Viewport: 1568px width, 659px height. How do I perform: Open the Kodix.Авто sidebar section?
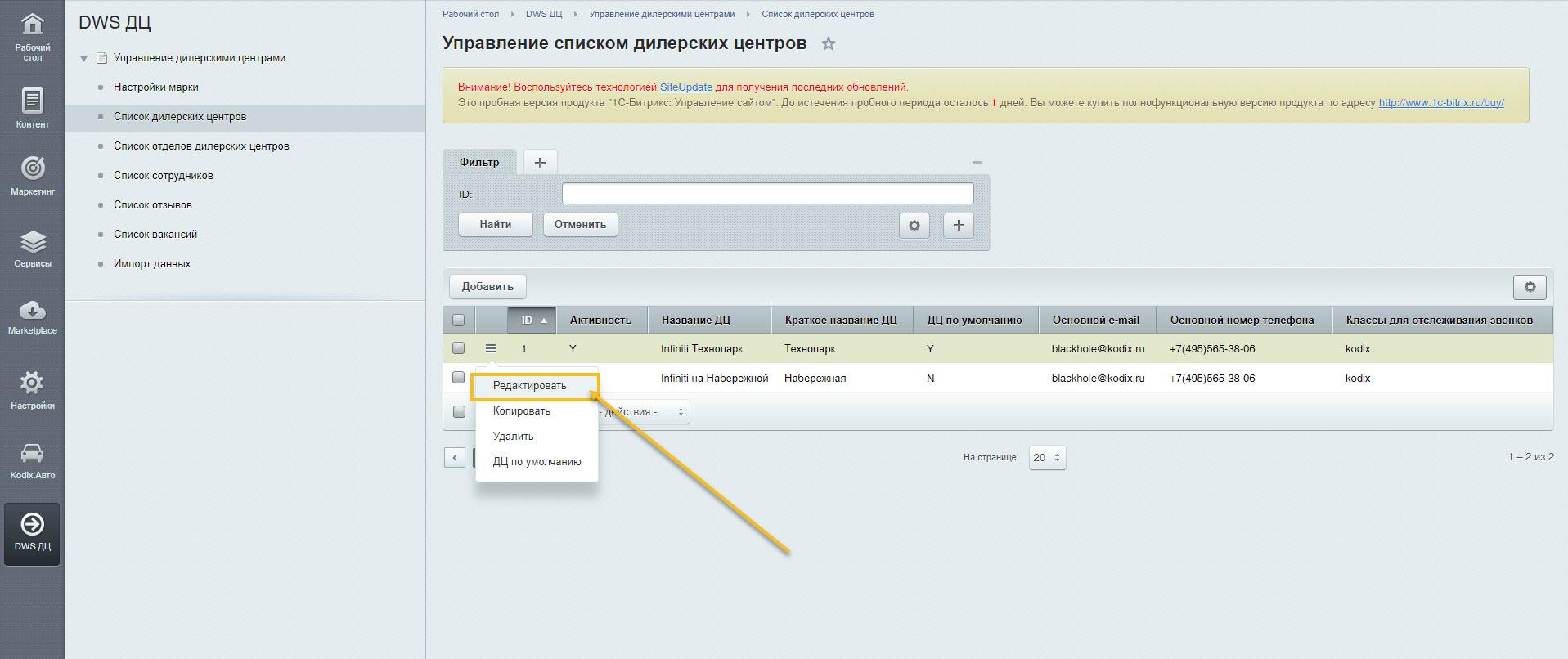(33, 460)
